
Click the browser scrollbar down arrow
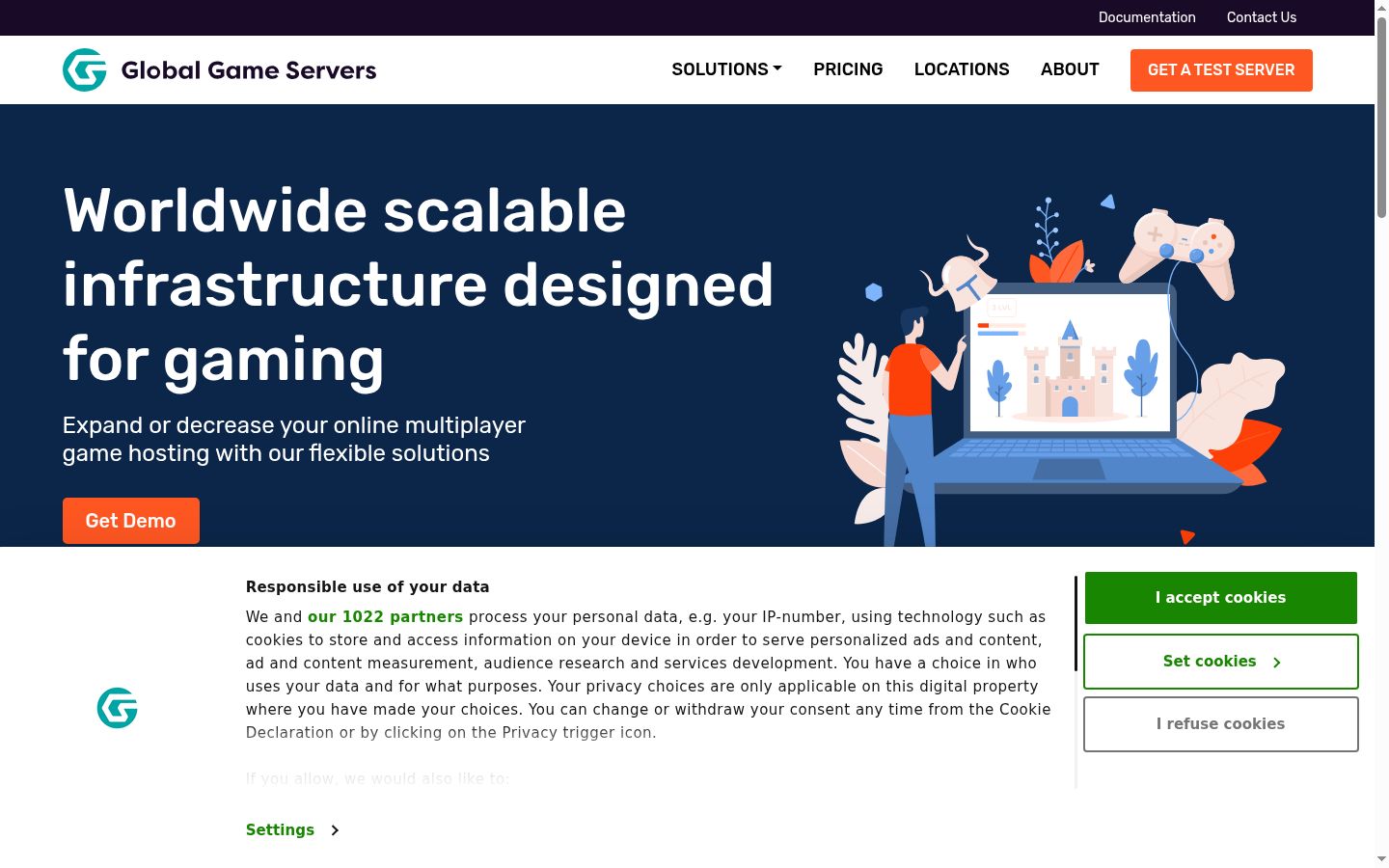point(1381,858)
